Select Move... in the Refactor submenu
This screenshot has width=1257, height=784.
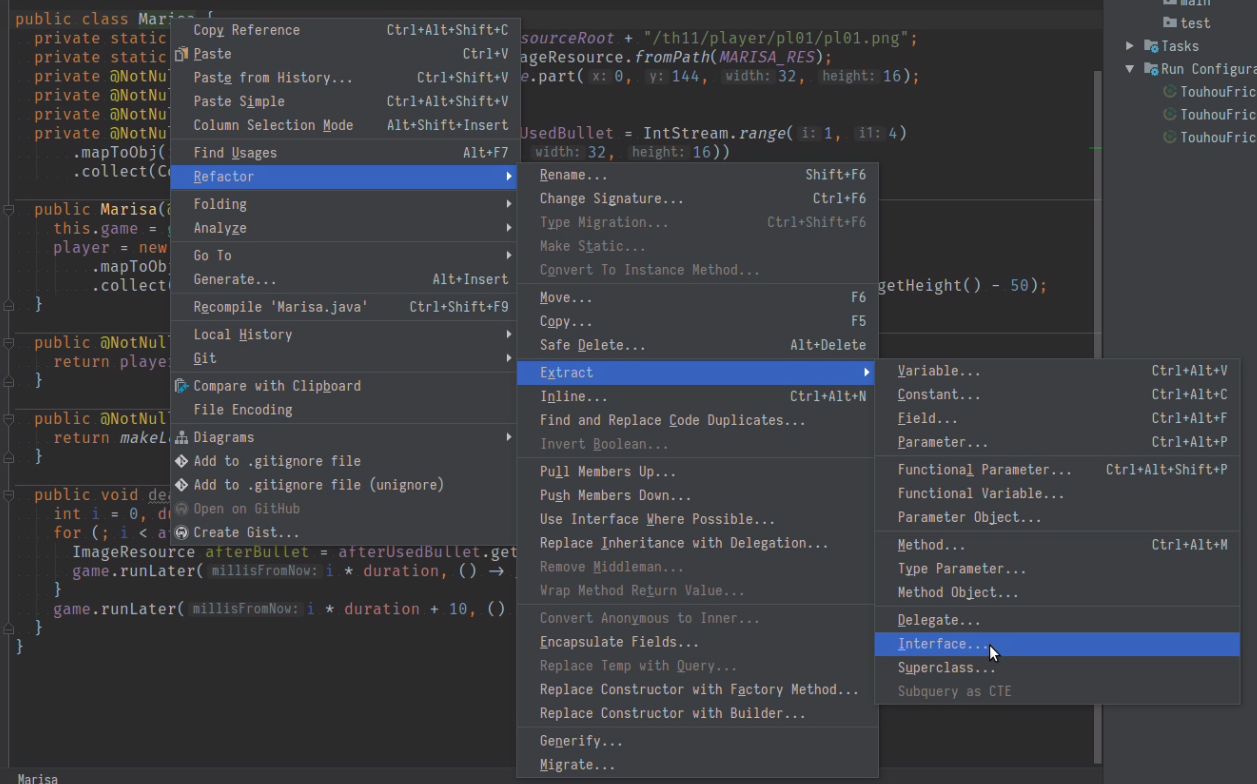(697, 298)
